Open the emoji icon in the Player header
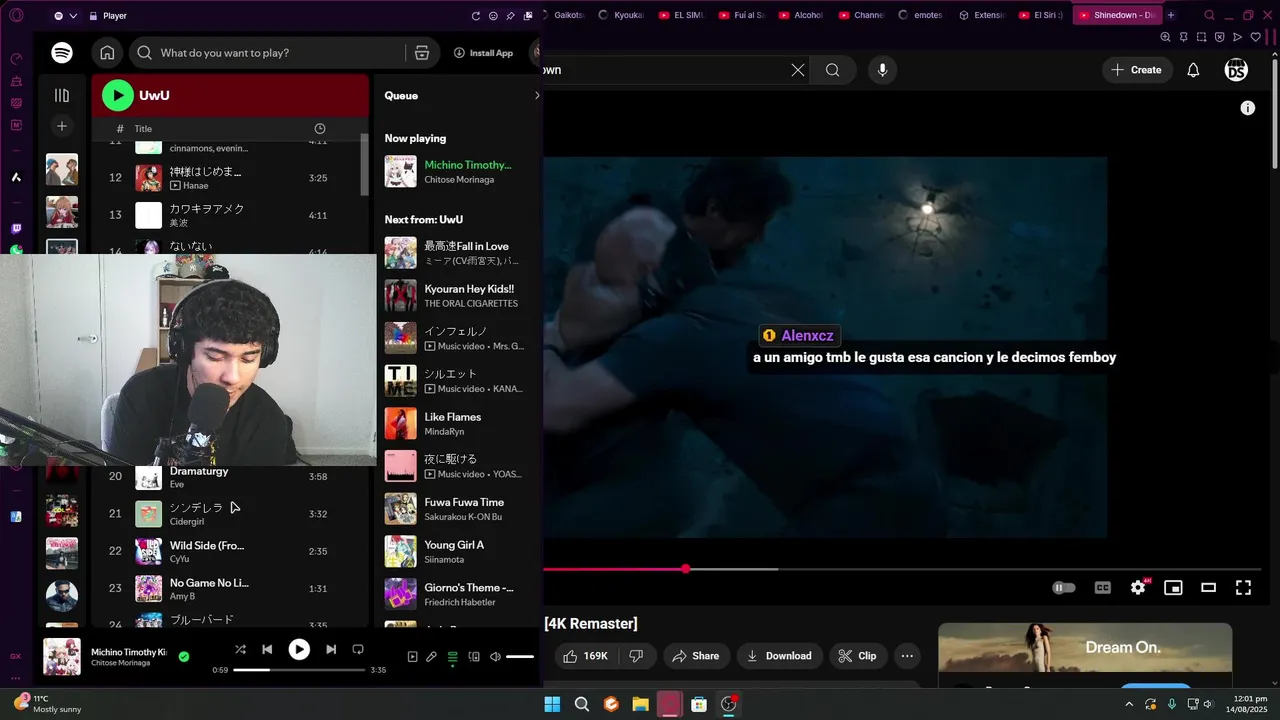Screen dimensions: 1280x720 (493, 16)
